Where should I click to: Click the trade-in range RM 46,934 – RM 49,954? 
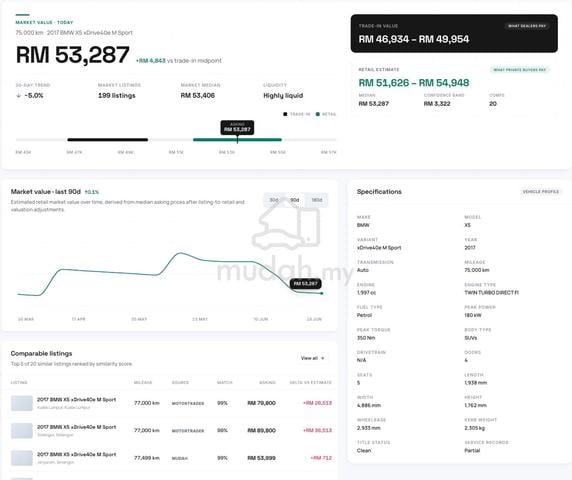tap(414, 39)
